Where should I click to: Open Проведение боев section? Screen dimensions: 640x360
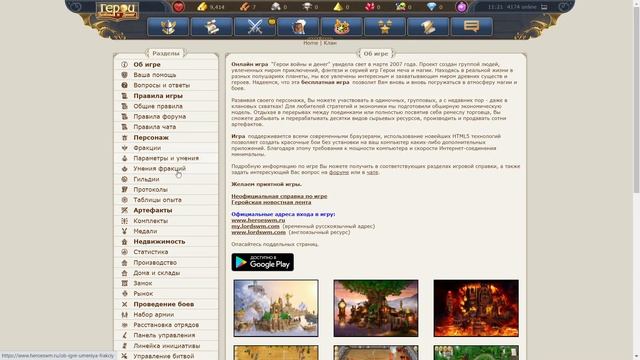point(164,304)
